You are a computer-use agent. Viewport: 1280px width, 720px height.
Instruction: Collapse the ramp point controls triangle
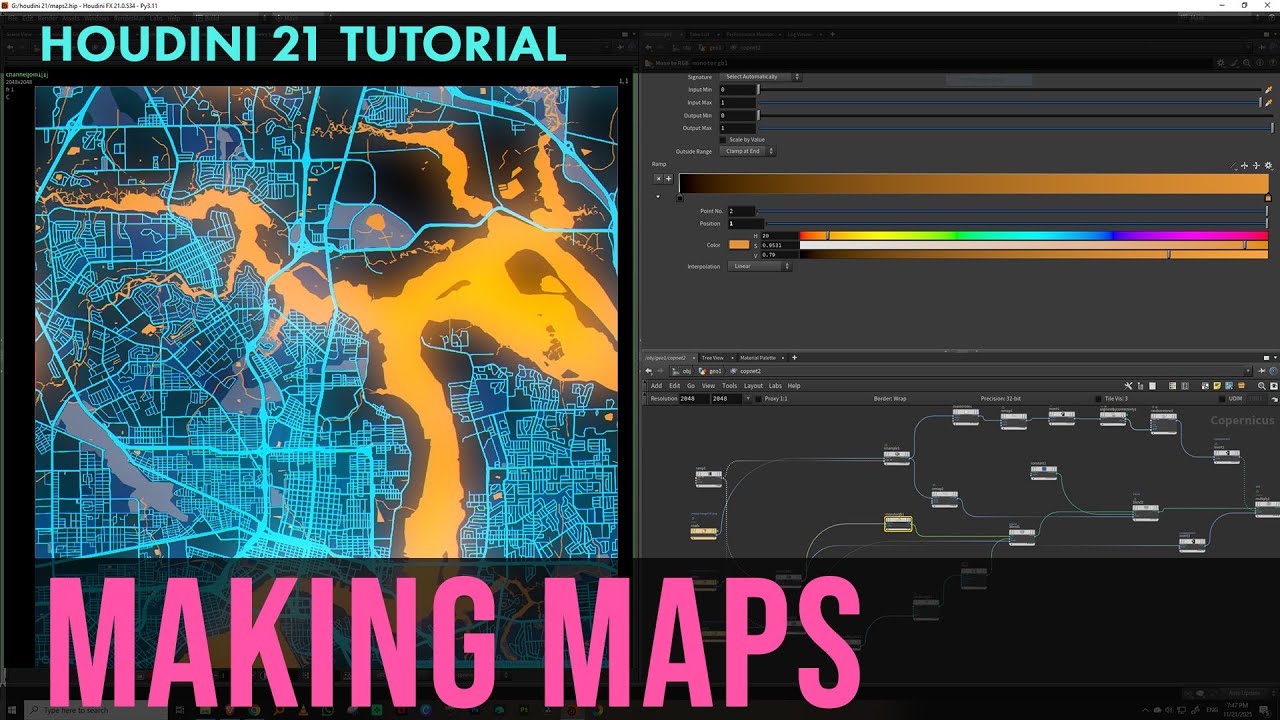coord(658,197)
